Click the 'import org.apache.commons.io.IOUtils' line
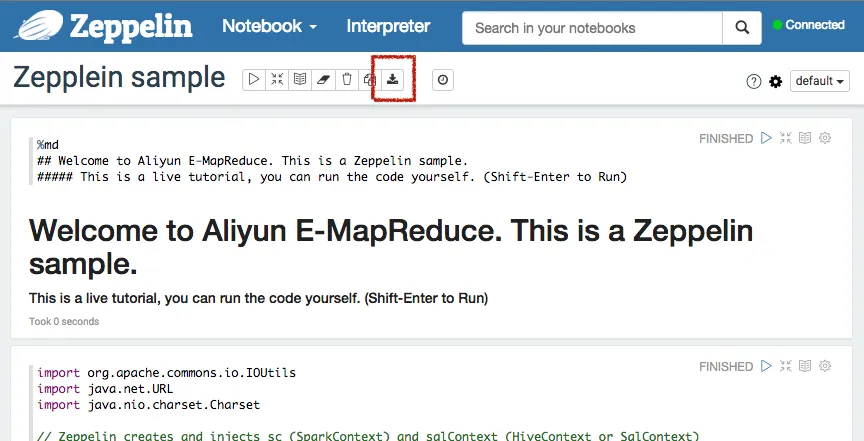Viewport: 864px width, 441px height. [166, 373]
